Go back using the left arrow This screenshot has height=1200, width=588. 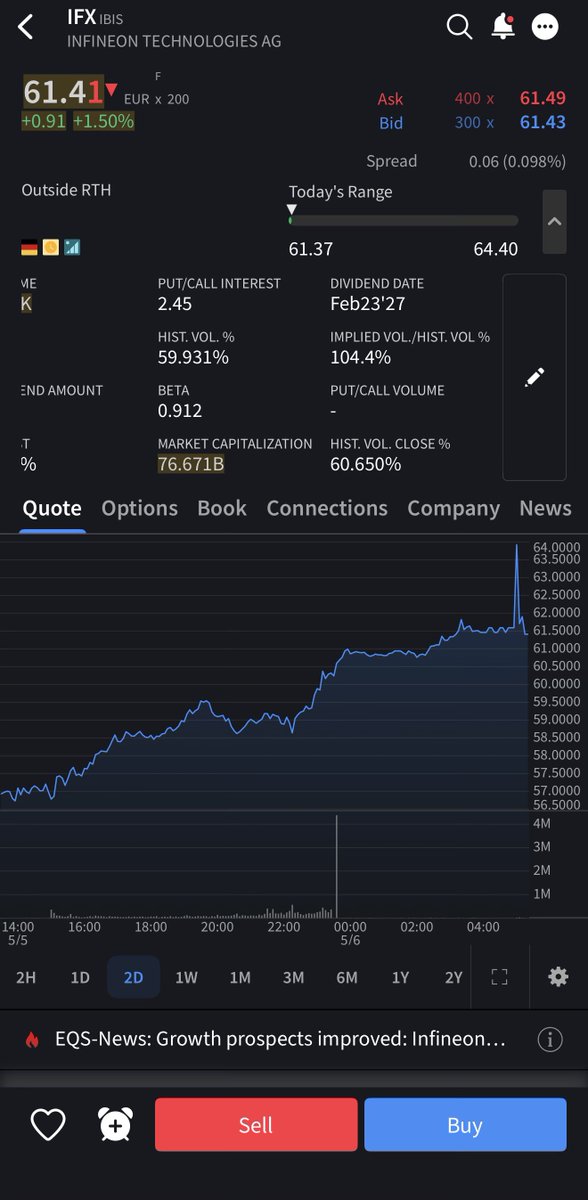click(x=26, y=27)
